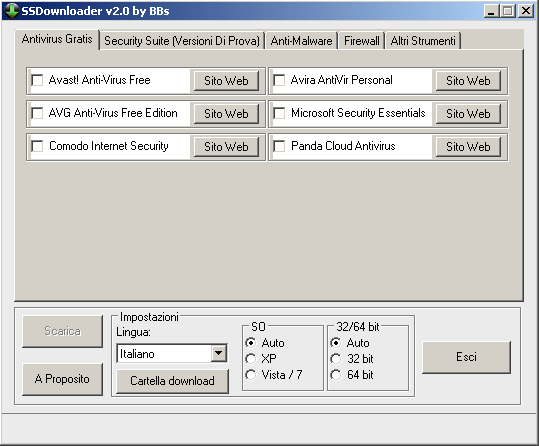Expand the Lingua dropdown arrow

[219, 353]
